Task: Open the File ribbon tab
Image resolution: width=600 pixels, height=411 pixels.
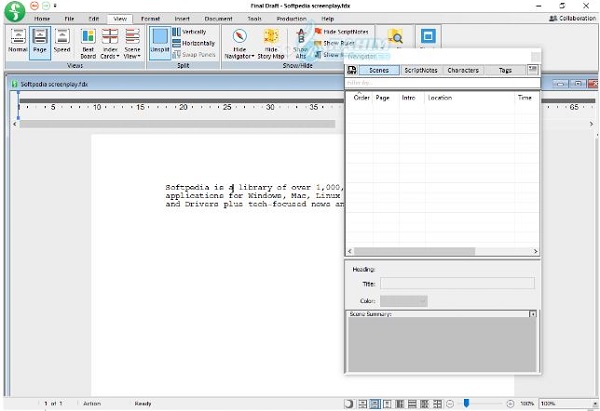Action: click(x=69, y=19)
